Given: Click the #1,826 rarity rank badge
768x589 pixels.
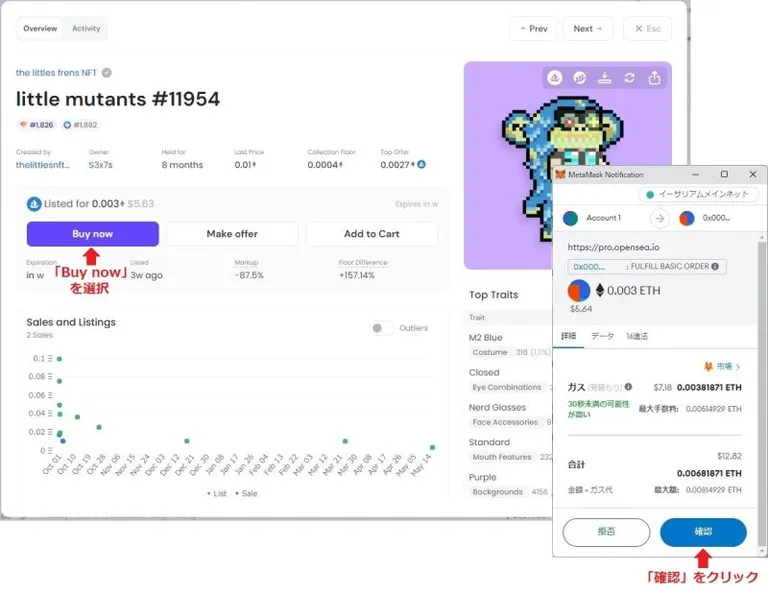Looking at the screenshot, I should coord(37,125).
